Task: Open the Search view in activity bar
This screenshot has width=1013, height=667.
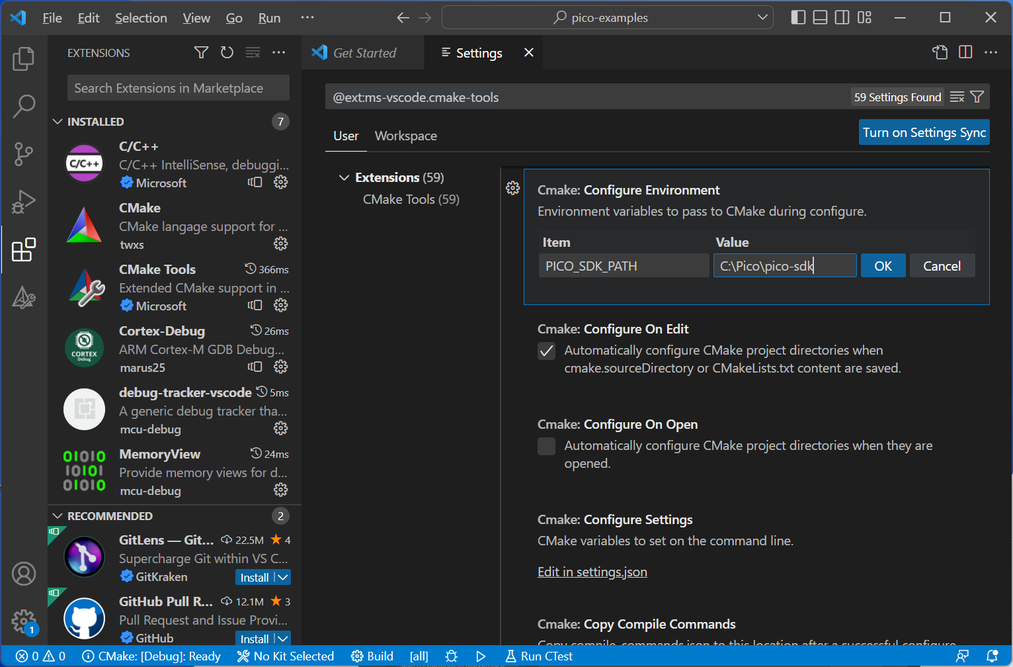Action: click(x=24, y=106)
